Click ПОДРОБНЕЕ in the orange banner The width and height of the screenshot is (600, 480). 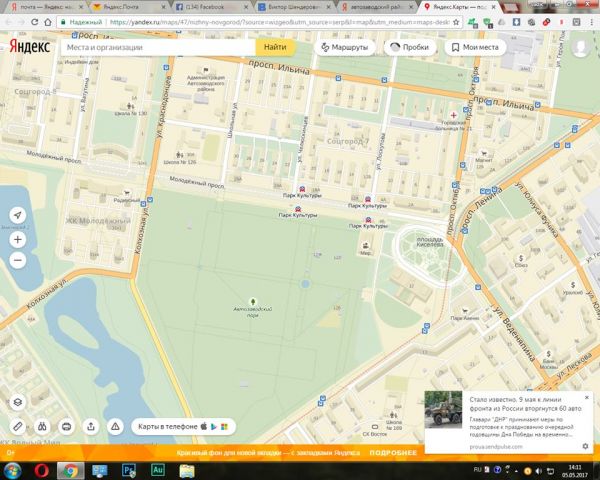pyautogui.click(x=393, y=453)
